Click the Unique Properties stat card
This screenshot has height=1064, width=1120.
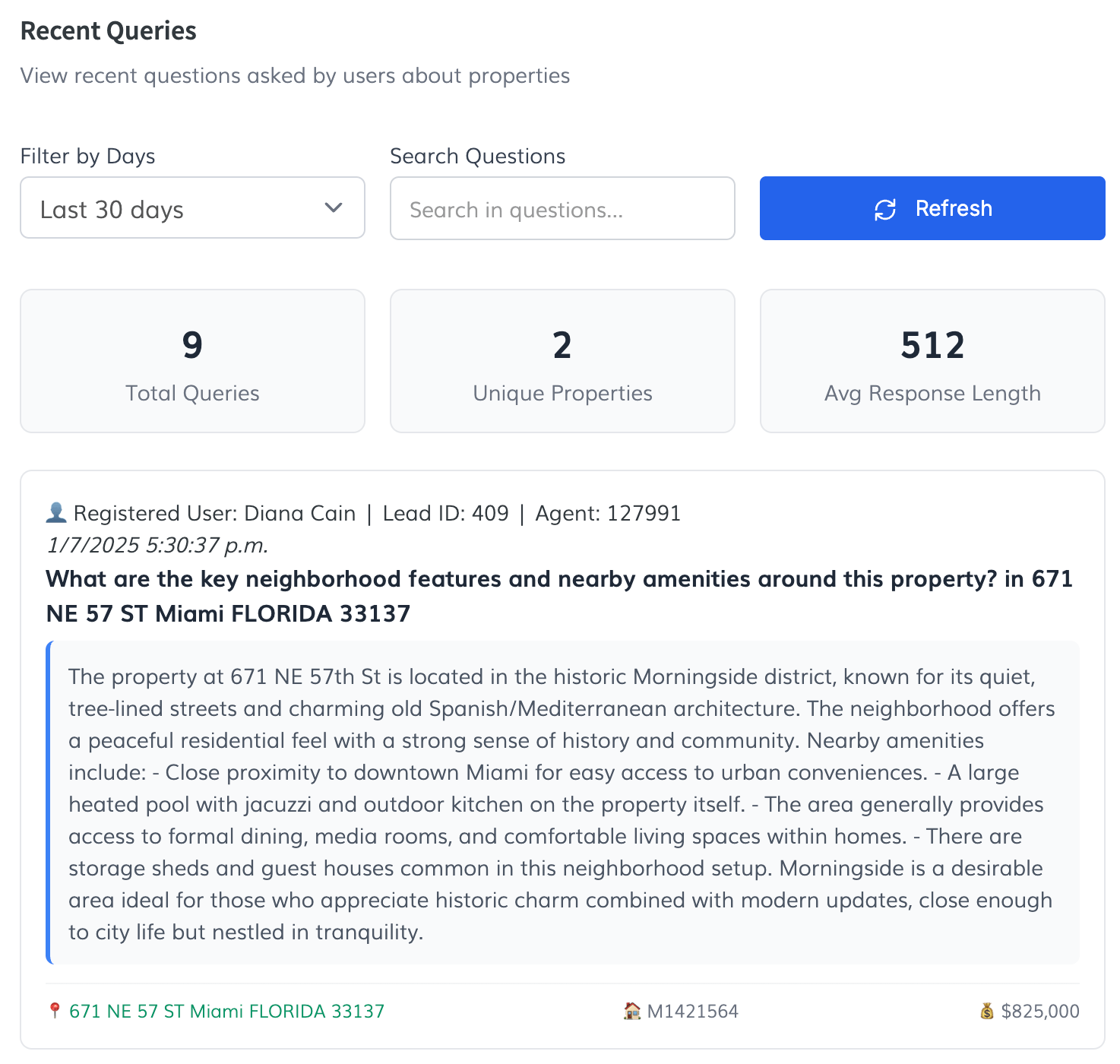pos(562,361)
